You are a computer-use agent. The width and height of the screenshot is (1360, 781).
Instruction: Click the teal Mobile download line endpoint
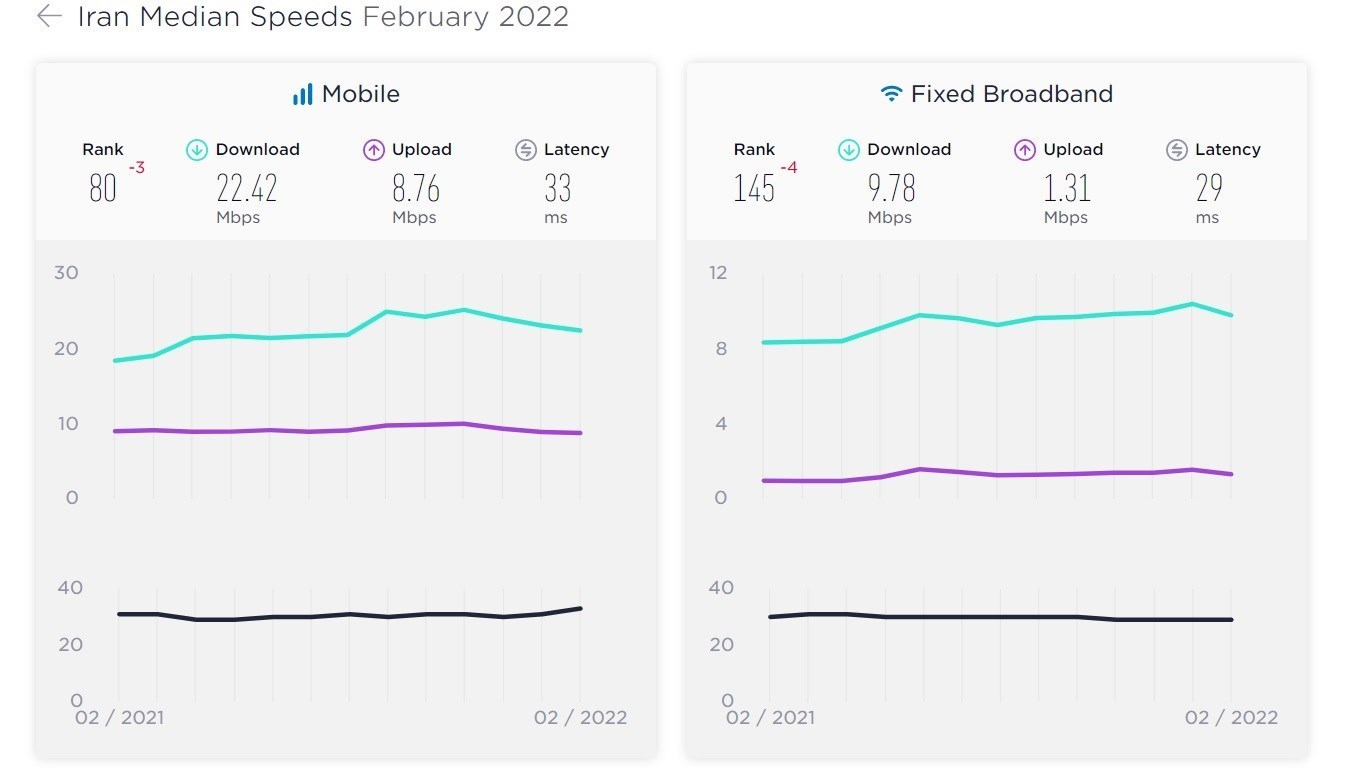[x=580, y=330]
